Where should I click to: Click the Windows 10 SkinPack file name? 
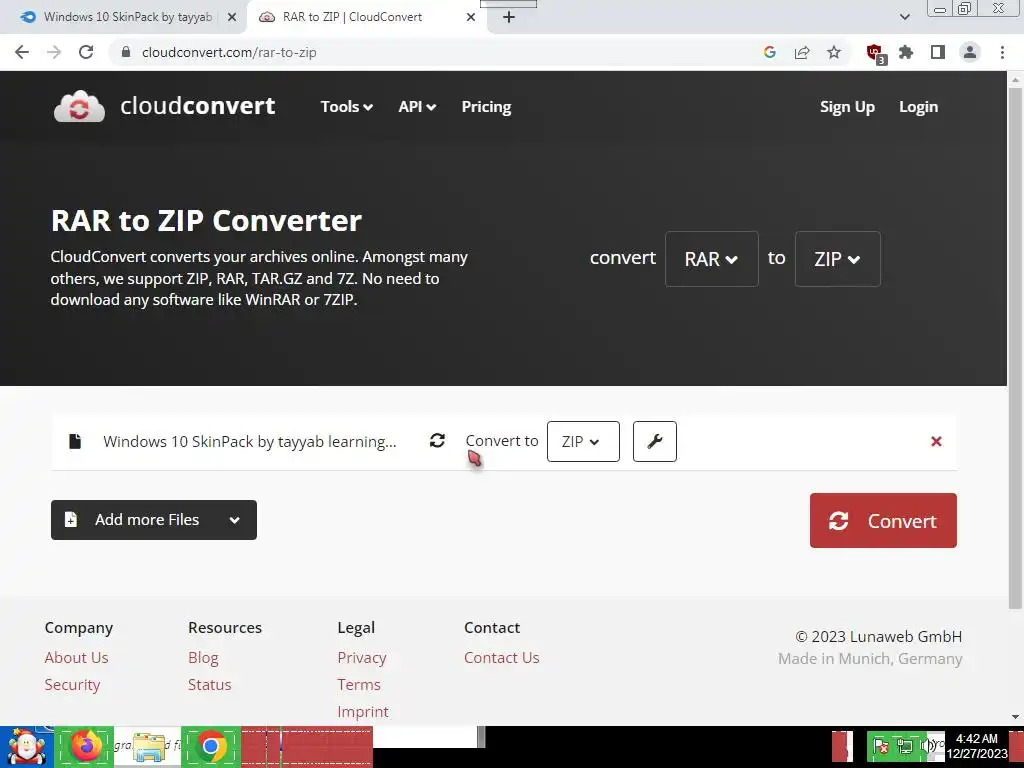(249, 441)
